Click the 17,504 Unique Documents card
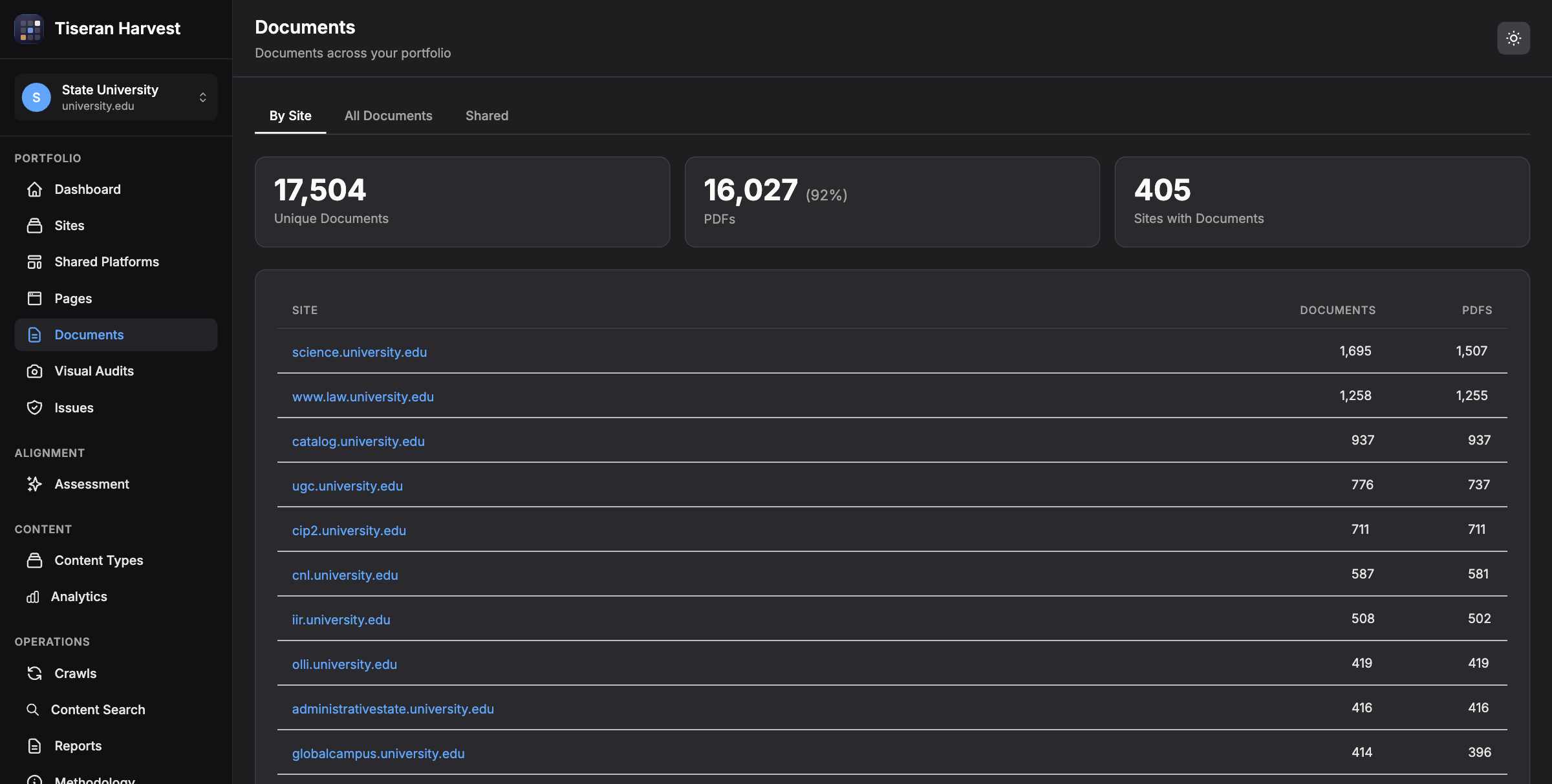 coord(462,202)
